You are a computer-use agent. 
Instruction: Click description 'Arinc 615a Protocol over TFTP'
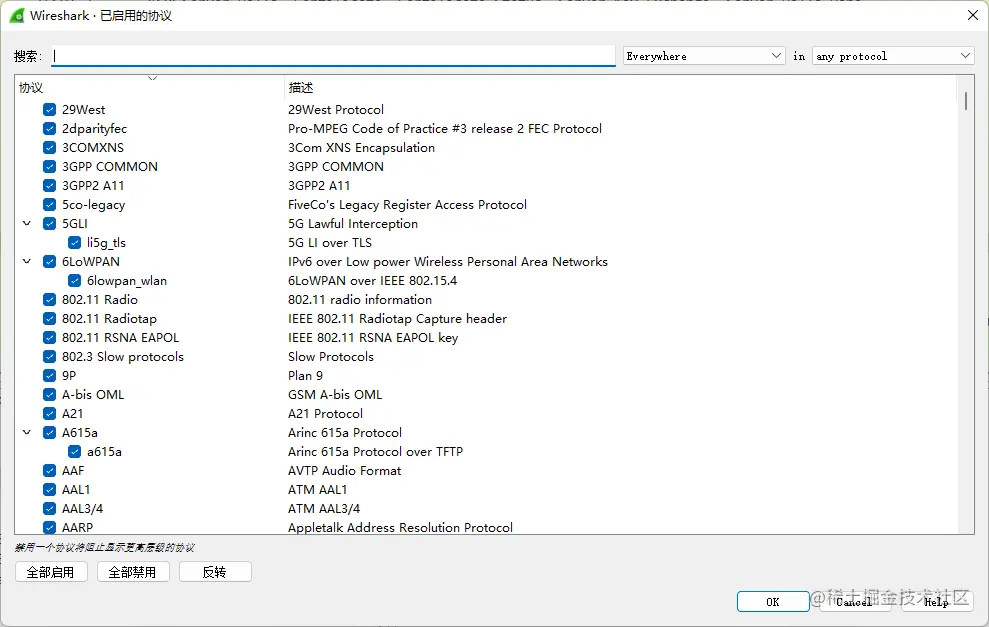(375, 452)
